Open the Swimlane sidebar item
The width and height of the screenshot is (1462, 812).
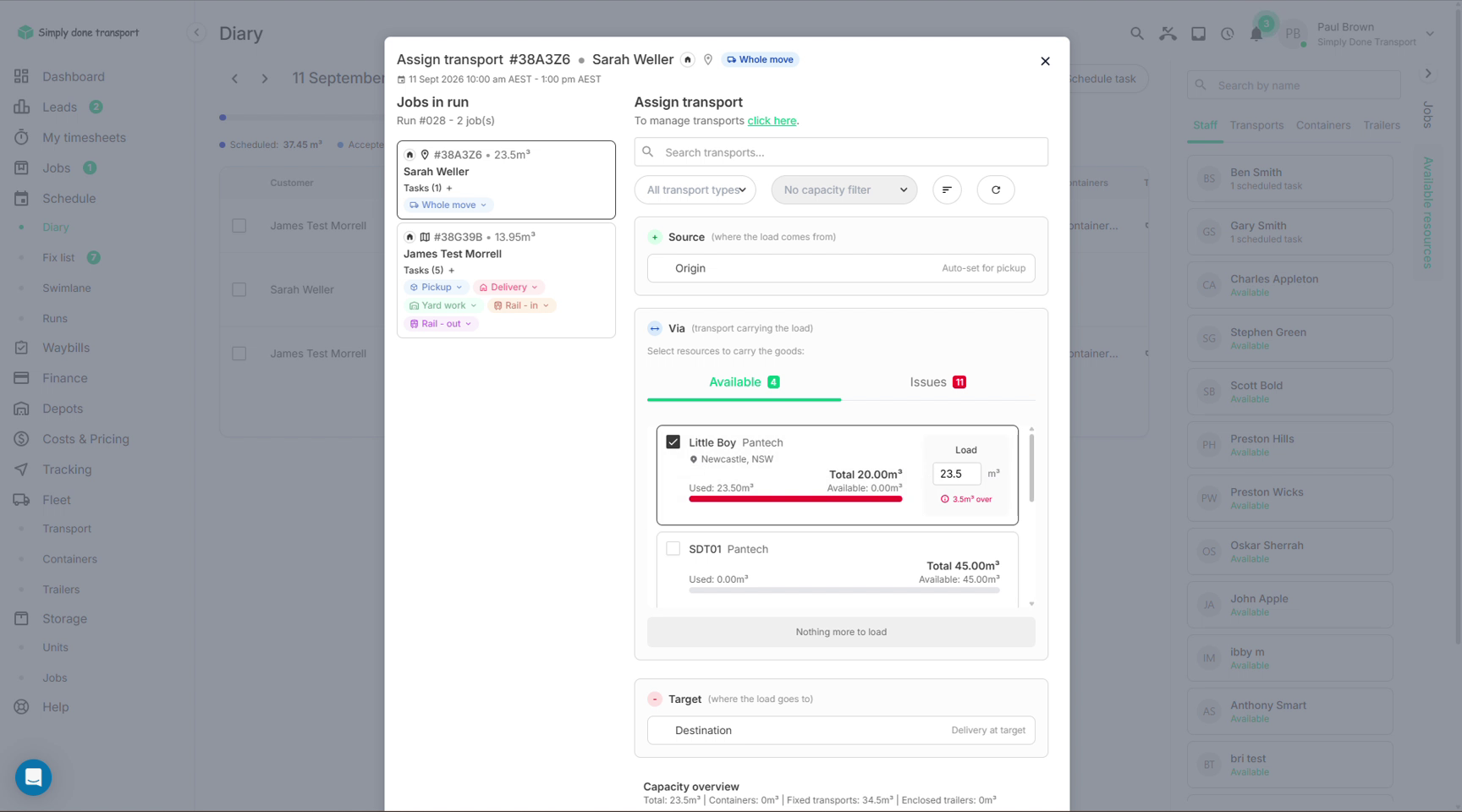67,288
